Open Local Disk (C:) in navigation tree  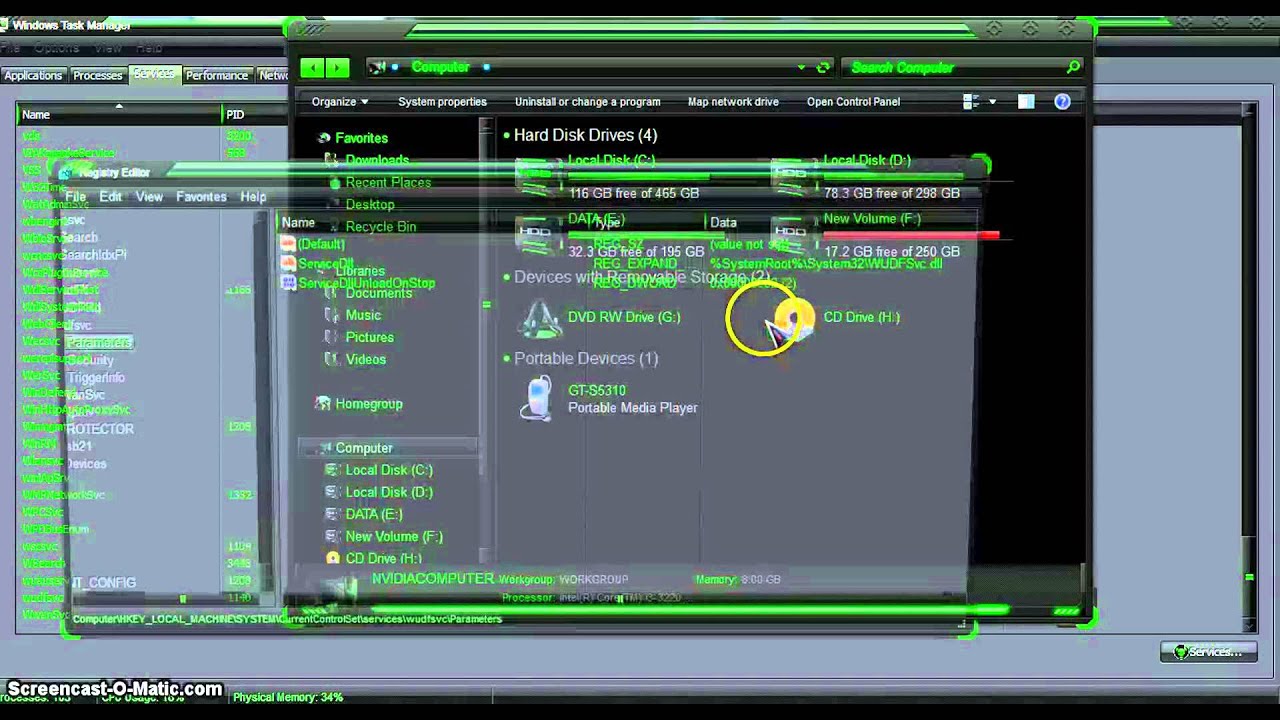click(x=389, y=470)
